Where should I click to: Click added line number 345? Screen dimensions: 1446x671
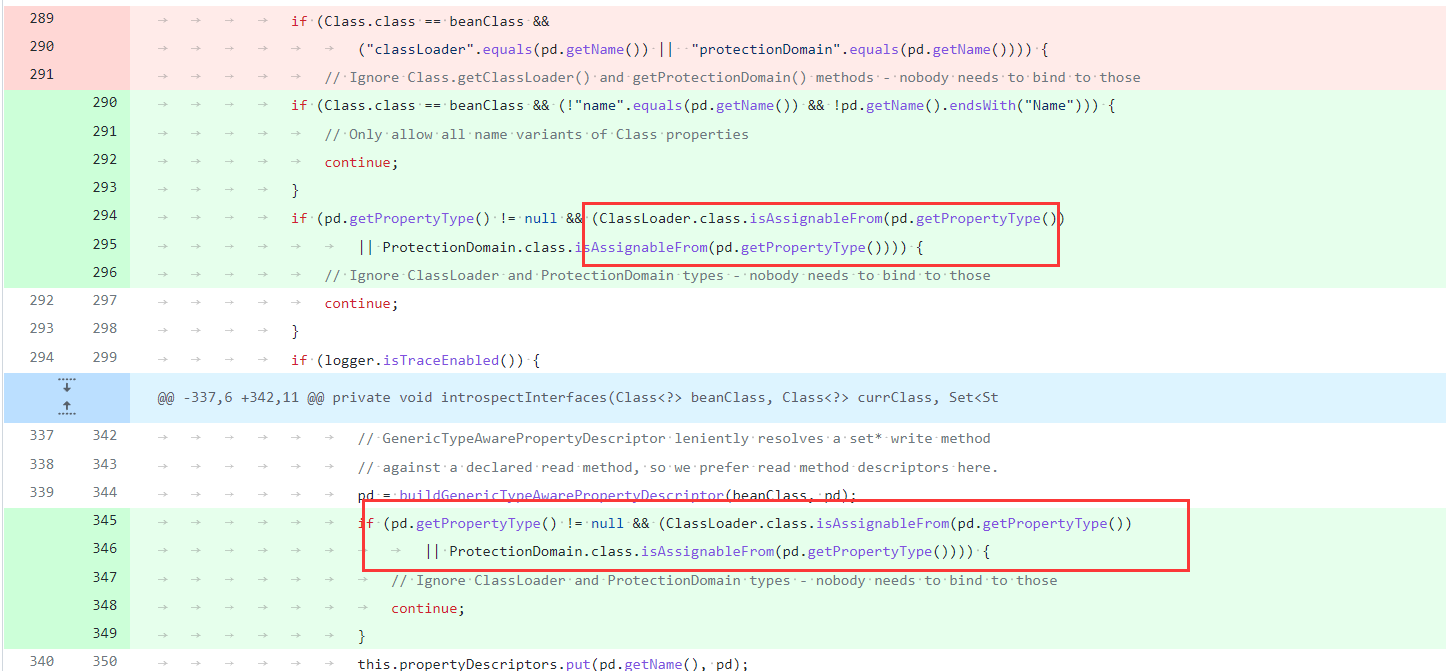coord(104,520)
